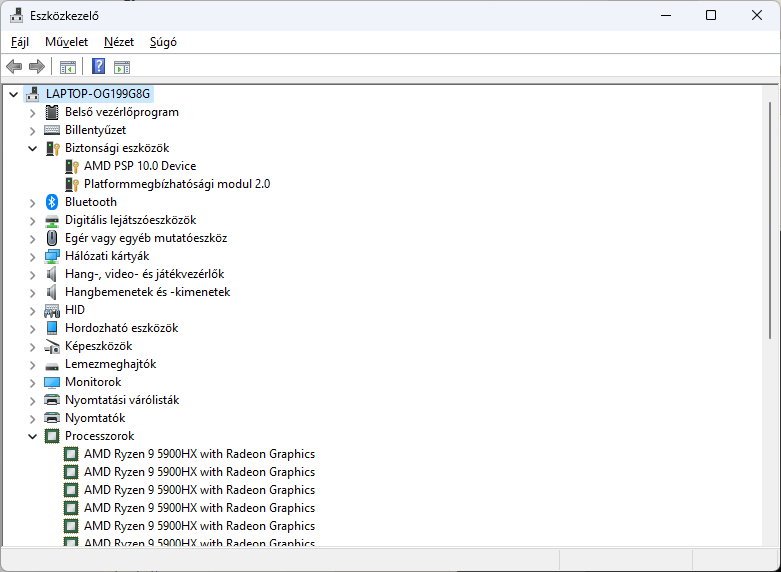Click the Digitális lejátszóeszközök icon

[52, 220]
